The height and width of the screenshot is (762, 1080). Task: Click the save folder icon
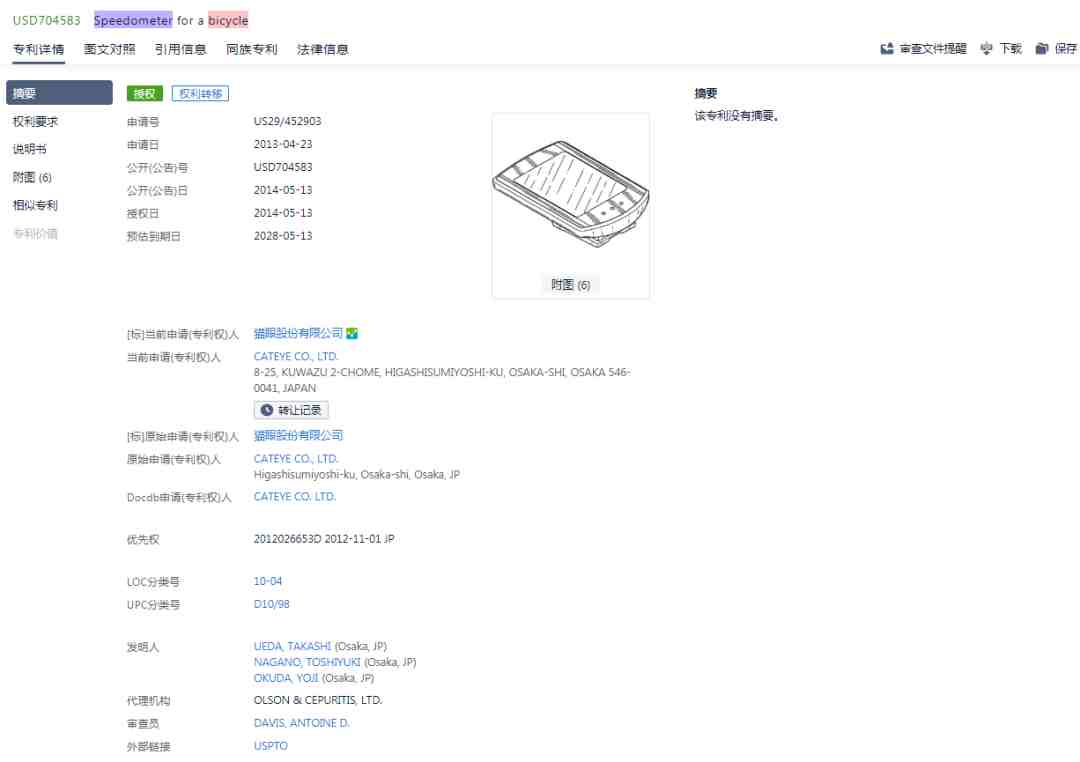[x=1042, y=48]
